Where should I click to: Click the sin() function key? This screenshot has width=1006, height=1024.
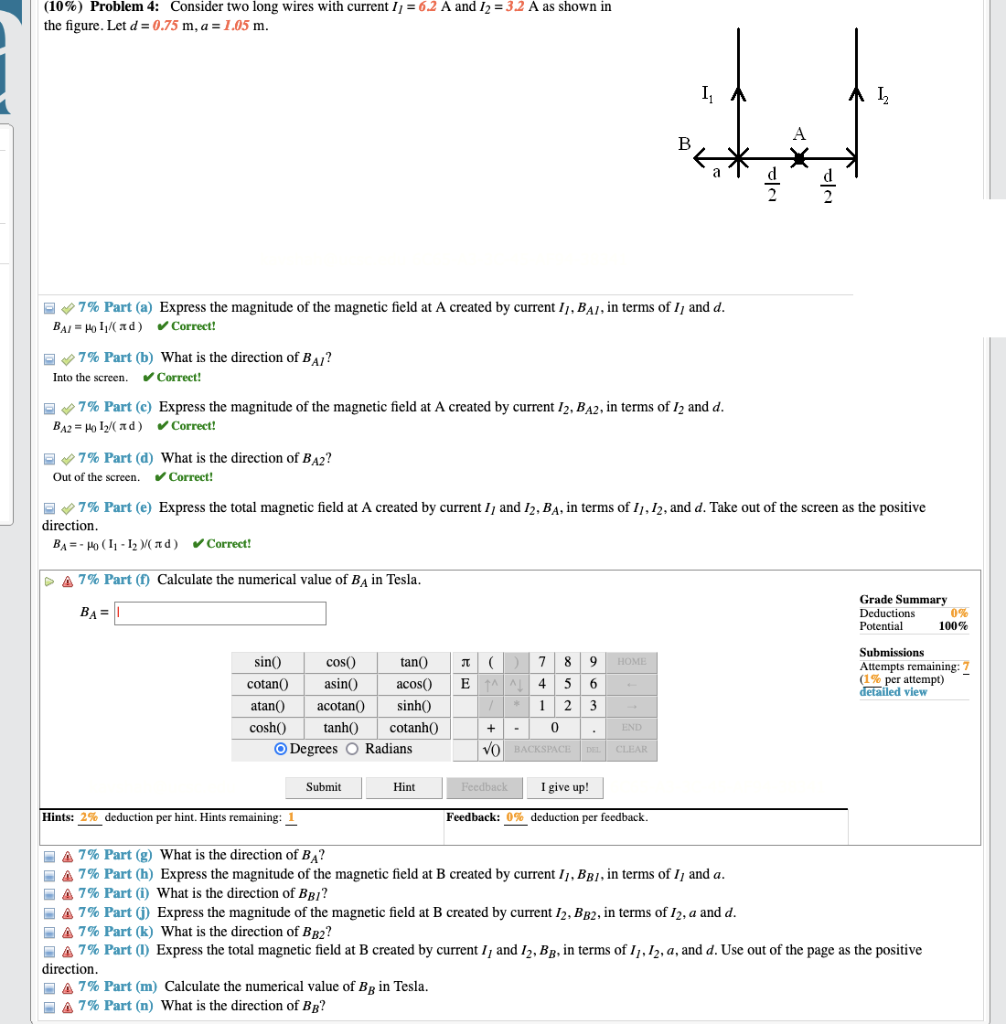pyautogui.click(x=266, y=662)
